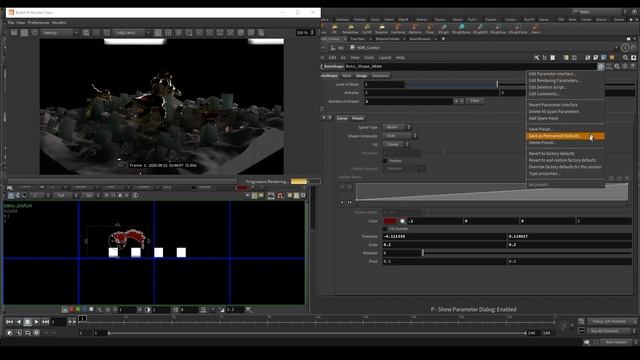Adjust the Level of Detail slider handle
This screenshot has height=360, width=640.
(497, 84)
